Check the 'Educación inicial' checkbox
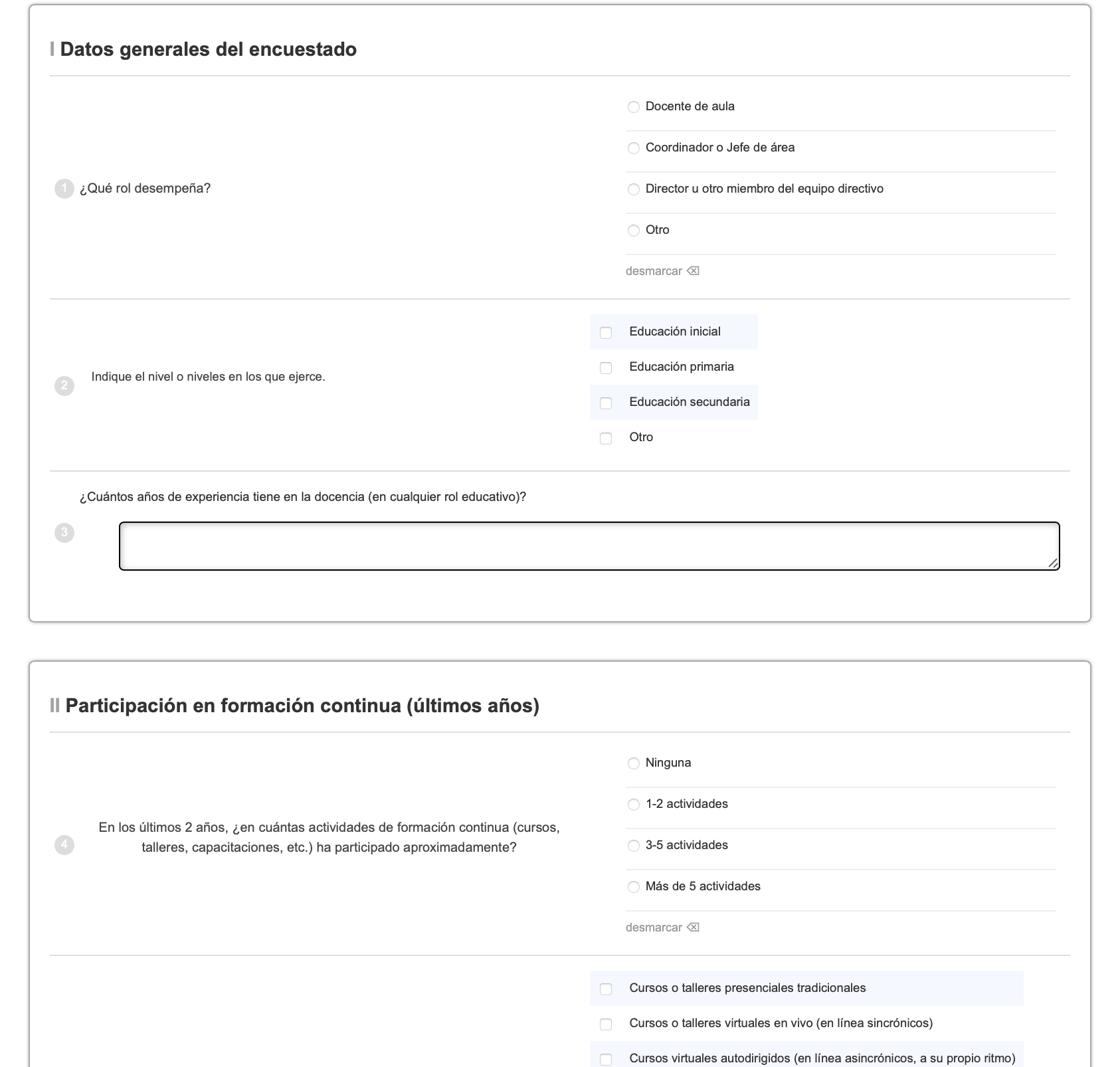 tap(606, 333)
